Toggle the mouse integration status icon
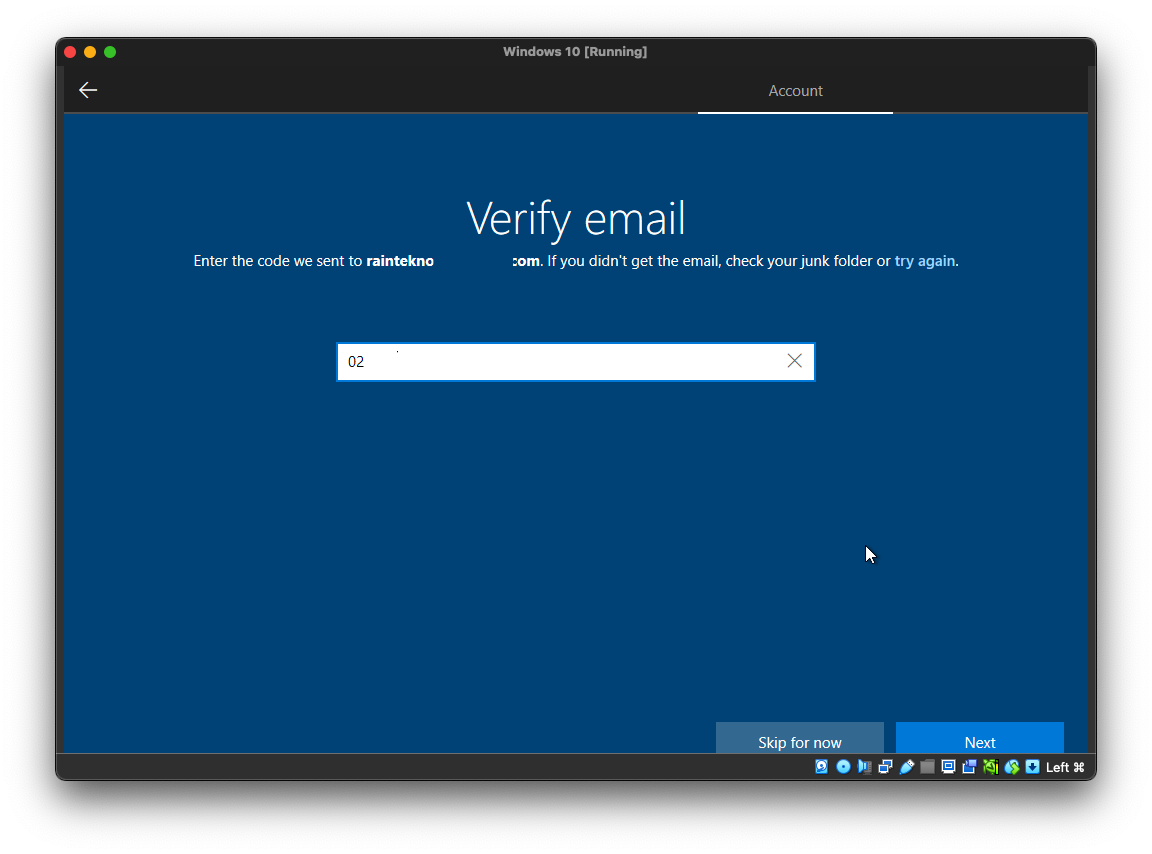Image resolution: width=1152 pixels, height=854 pixels. (1011, 767)
